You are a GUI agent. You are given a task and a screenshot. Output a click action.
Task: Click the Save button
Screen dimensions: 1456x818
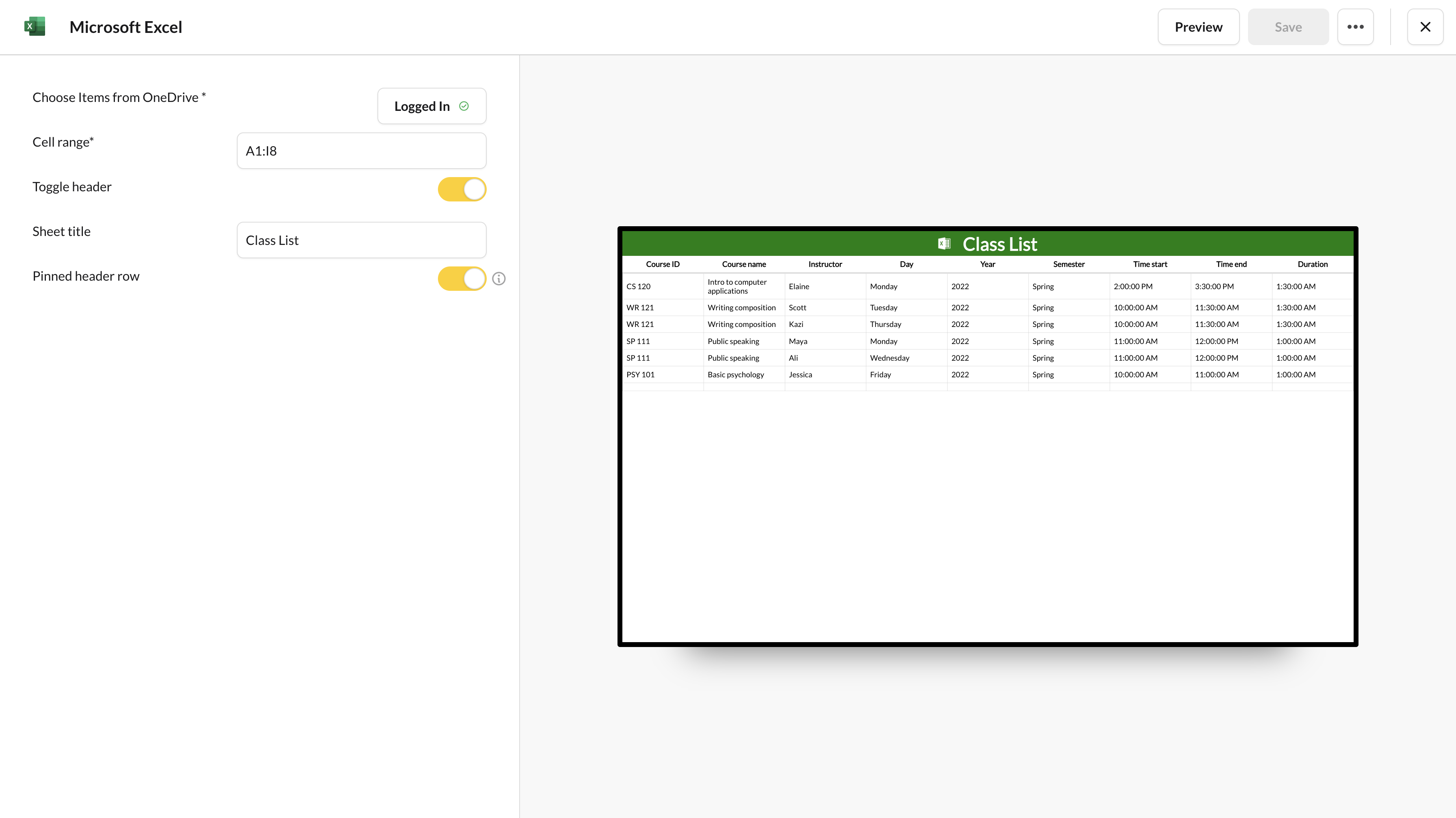tap(1288, 27)
